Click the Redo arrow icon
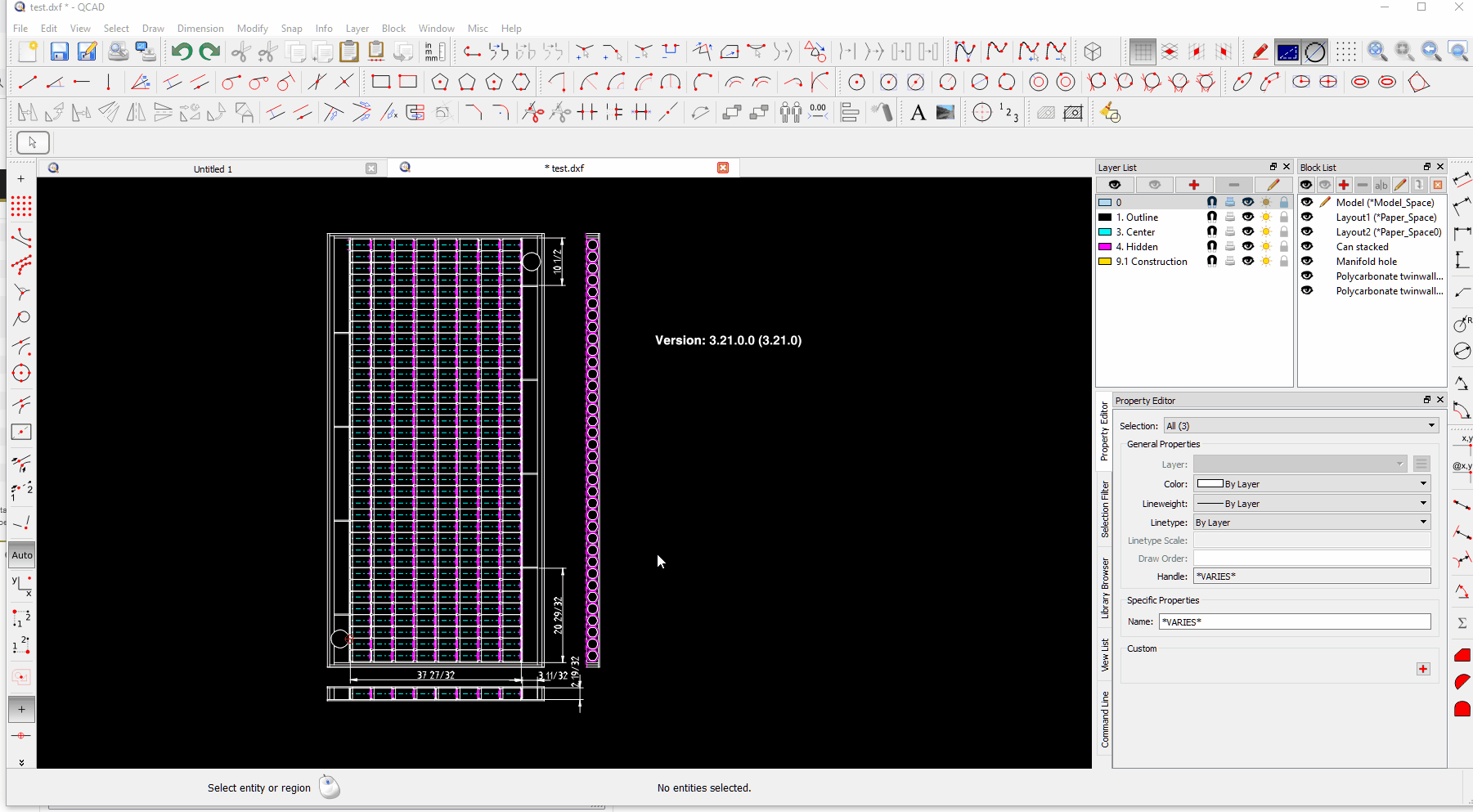The width and height of the screenshot is (1473, 812). pos(209,52)
